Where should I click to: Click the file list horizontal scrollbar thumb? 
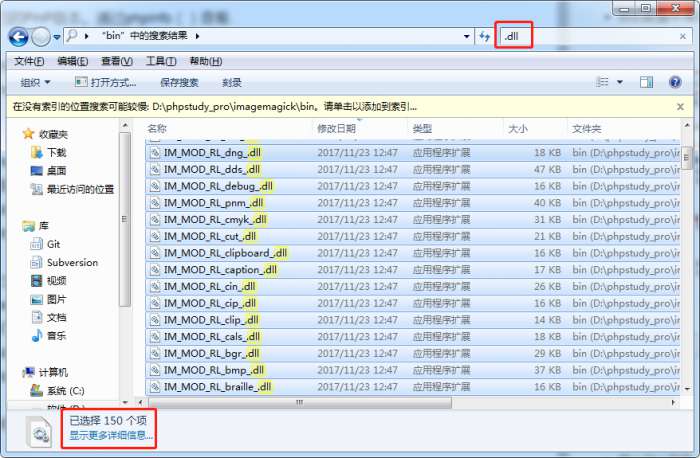click(x=299, y=403)
